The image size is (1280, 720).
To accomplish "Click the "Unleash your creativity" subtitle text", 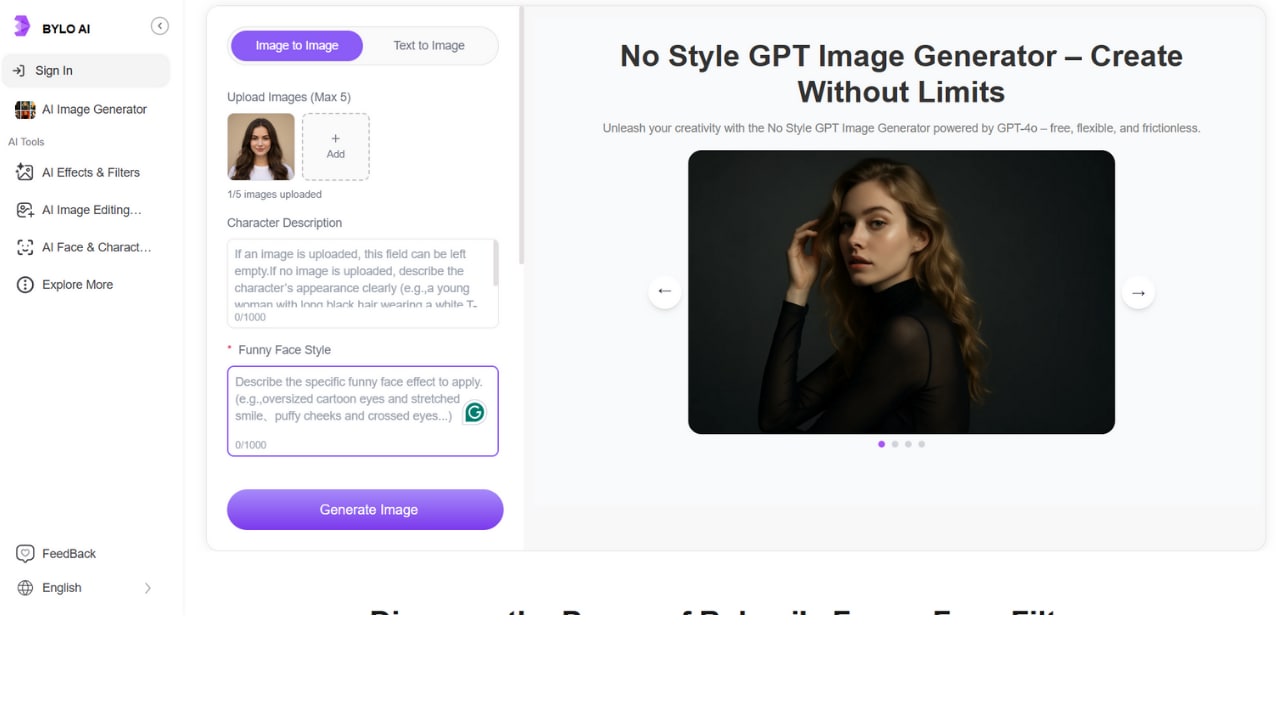I will tap(901, 128).
